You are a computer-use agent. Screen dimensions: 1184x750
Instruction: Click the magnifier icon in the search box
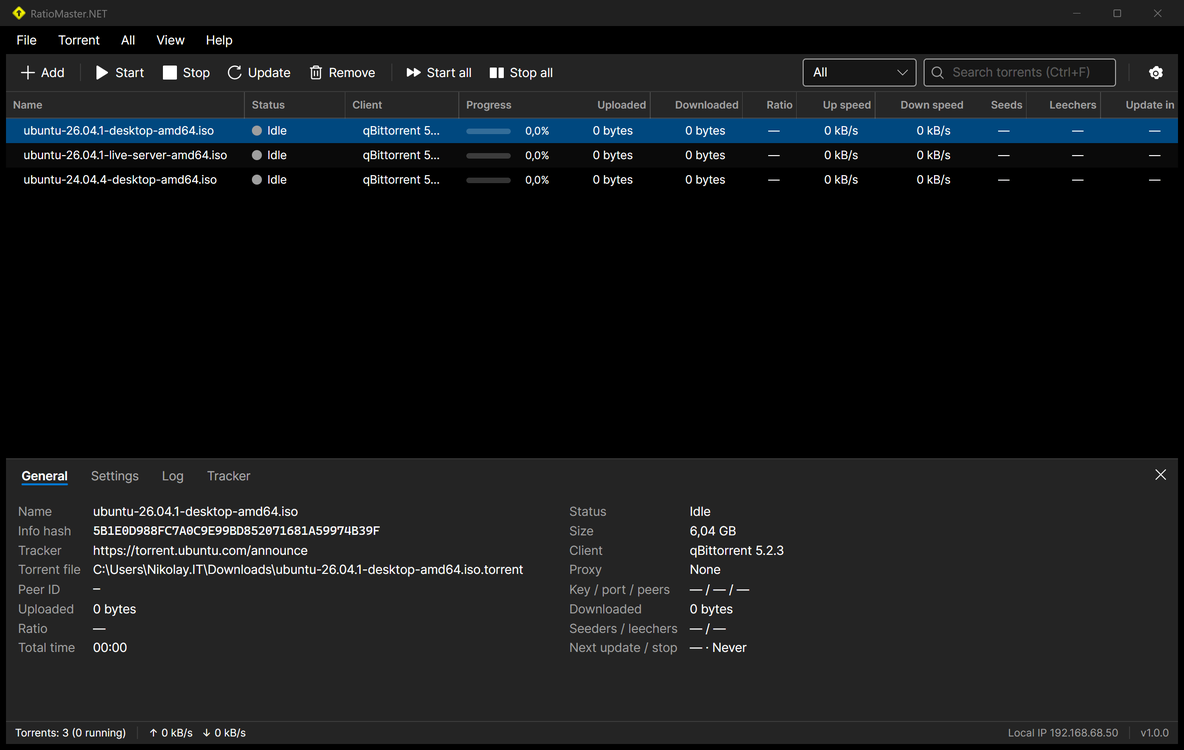(x=937, y=73)
